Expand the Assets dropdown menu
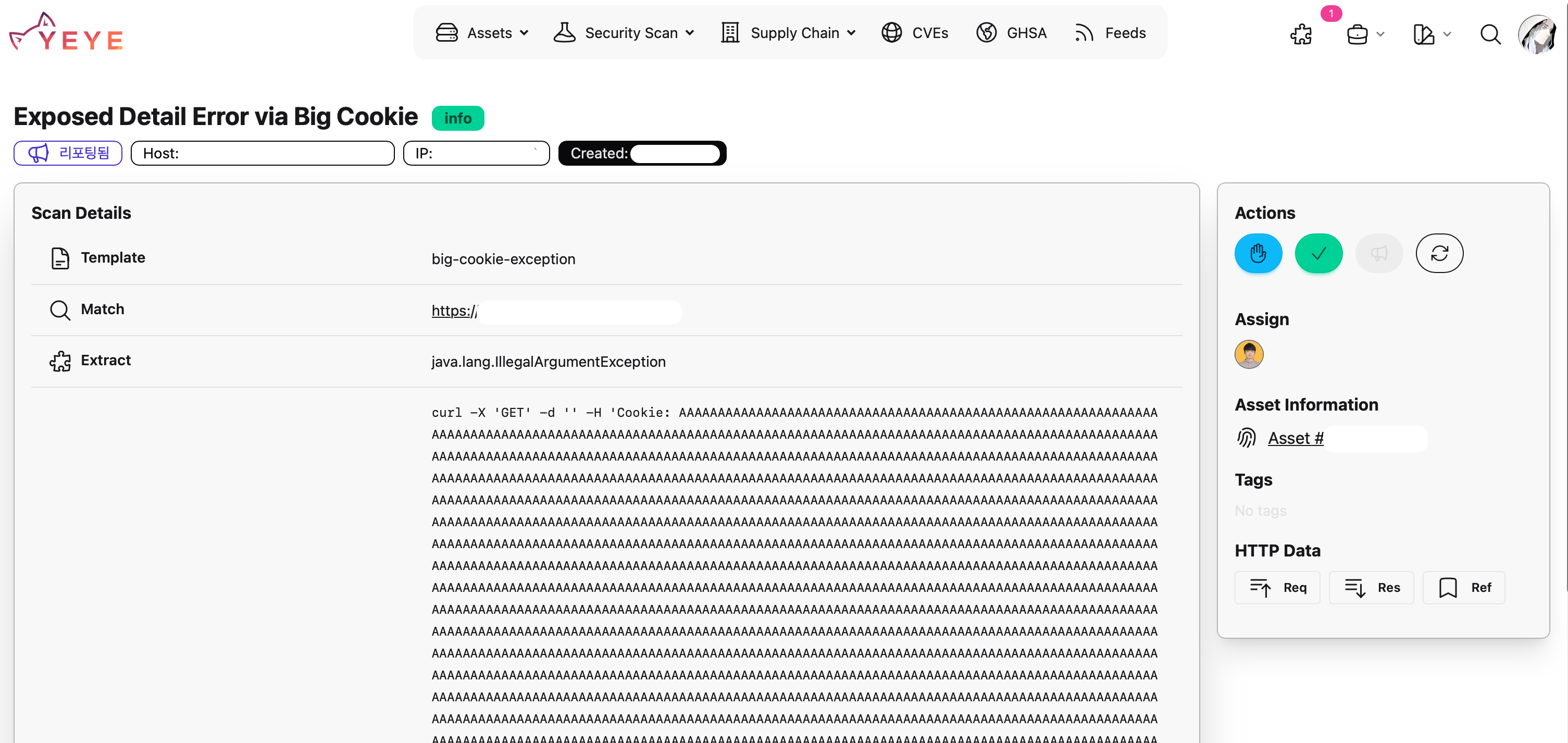Viewport: 1568px width, 743px height. point(482,33)
